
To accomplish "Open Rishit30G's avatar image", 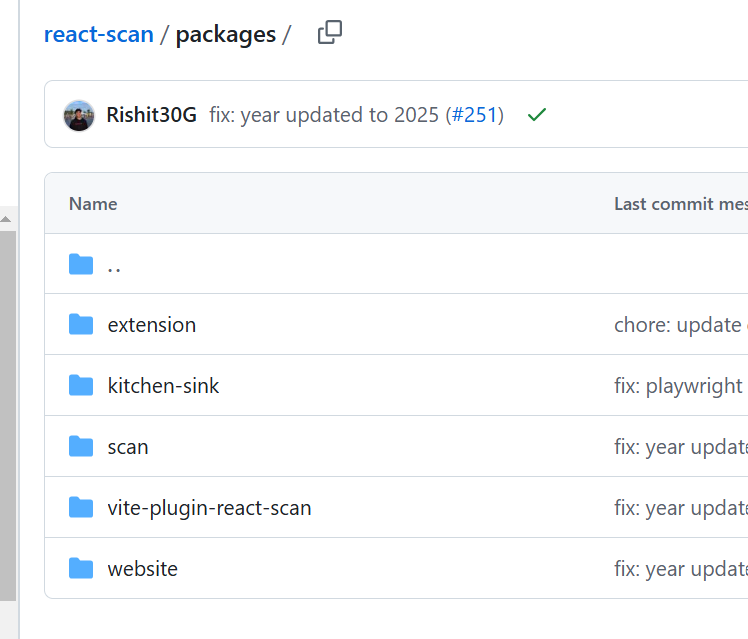I will [79, 115].
